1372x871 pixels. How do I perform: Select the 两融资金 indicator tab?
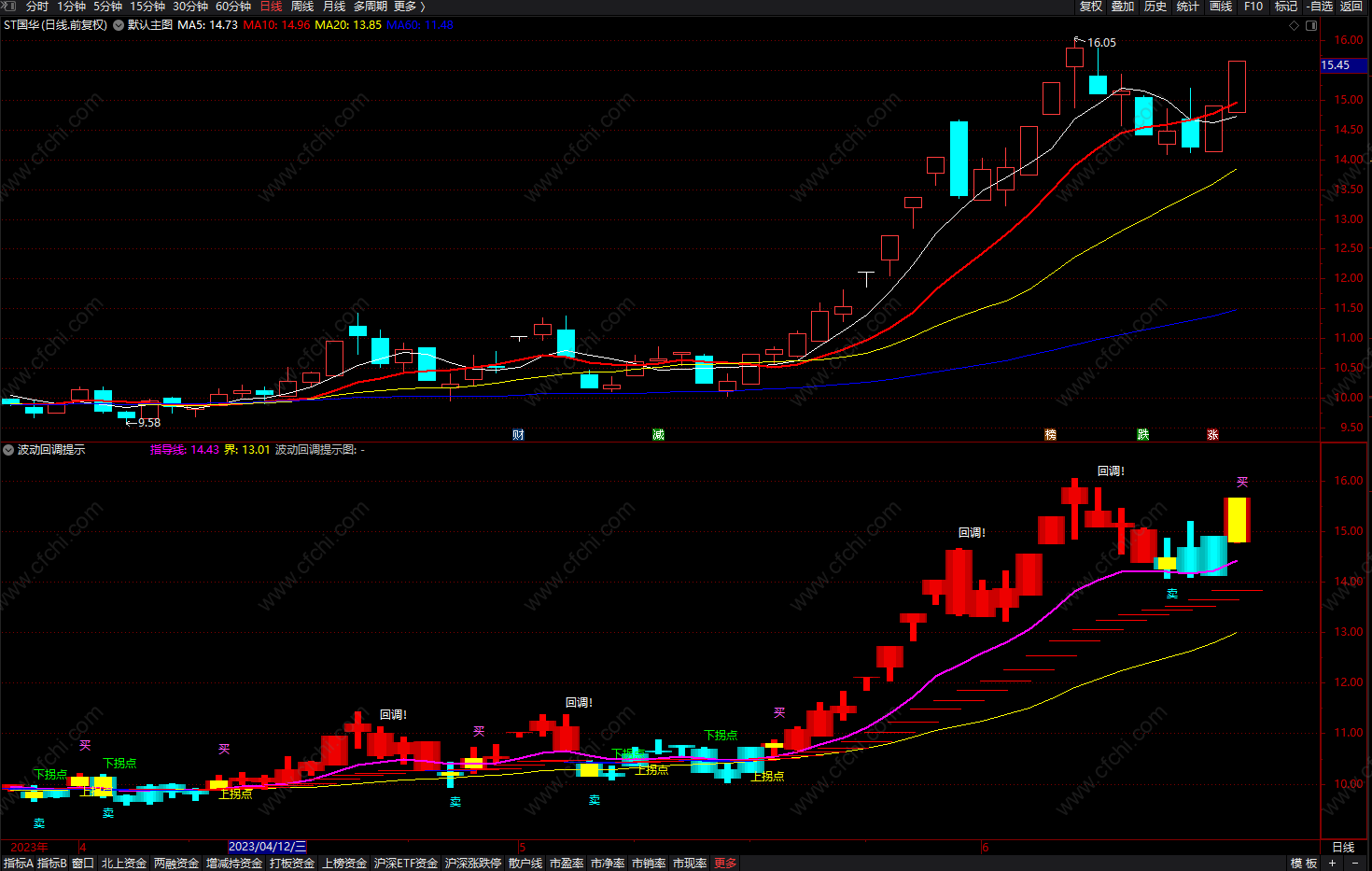click(176, 864)
